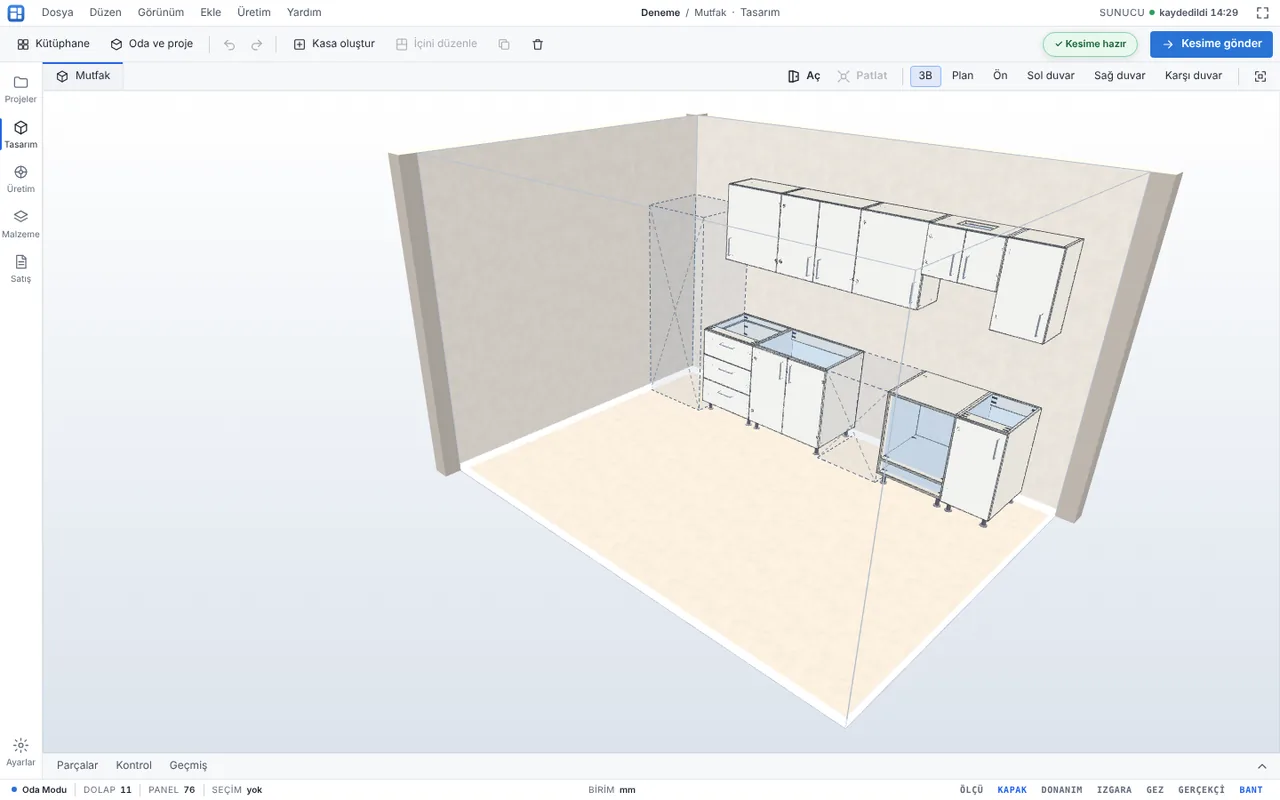
Task: Open Oda ve proje
Action: click(151, 44)
